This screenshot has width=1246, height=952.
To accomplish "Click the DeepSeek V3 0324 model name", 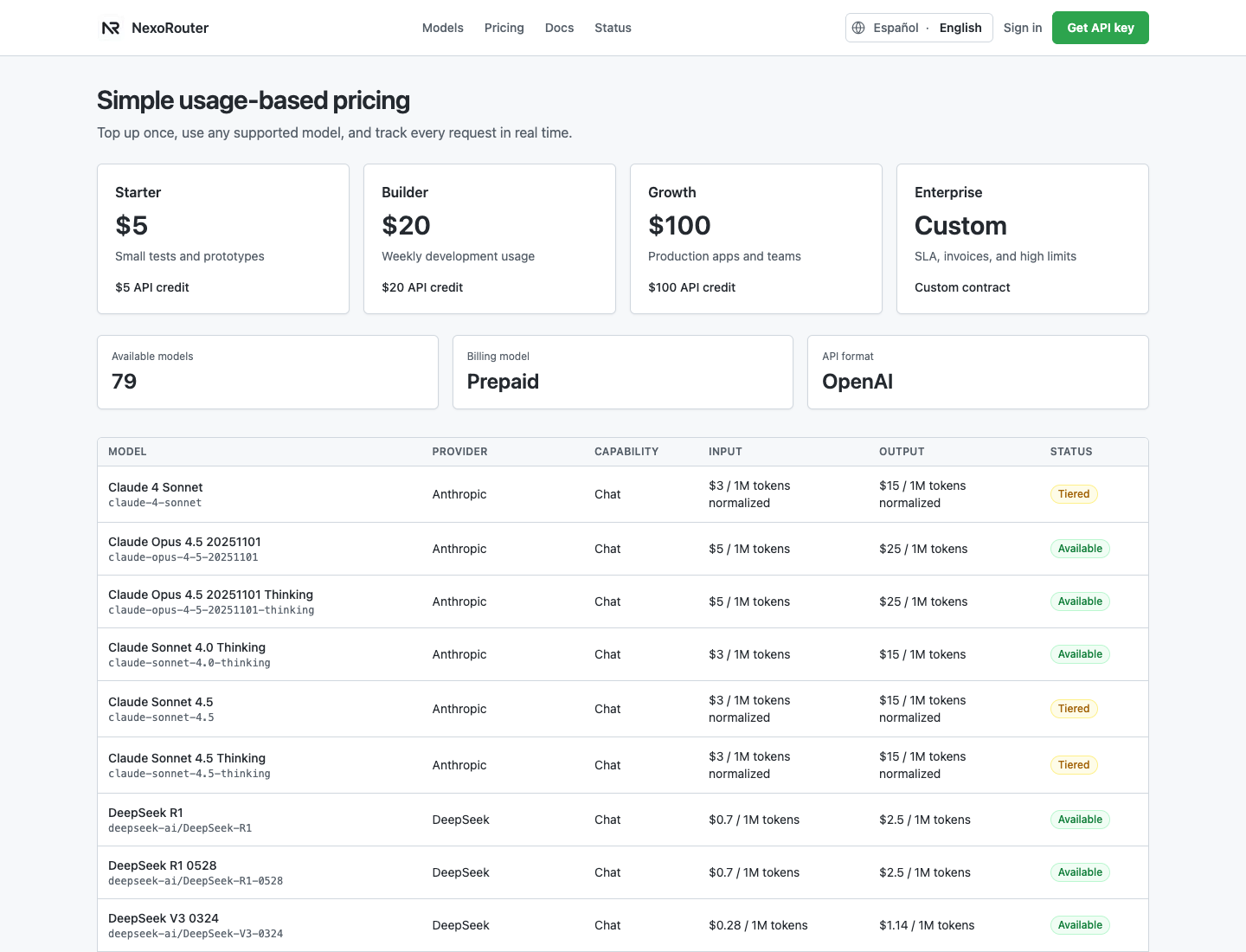I will point(164,918).
